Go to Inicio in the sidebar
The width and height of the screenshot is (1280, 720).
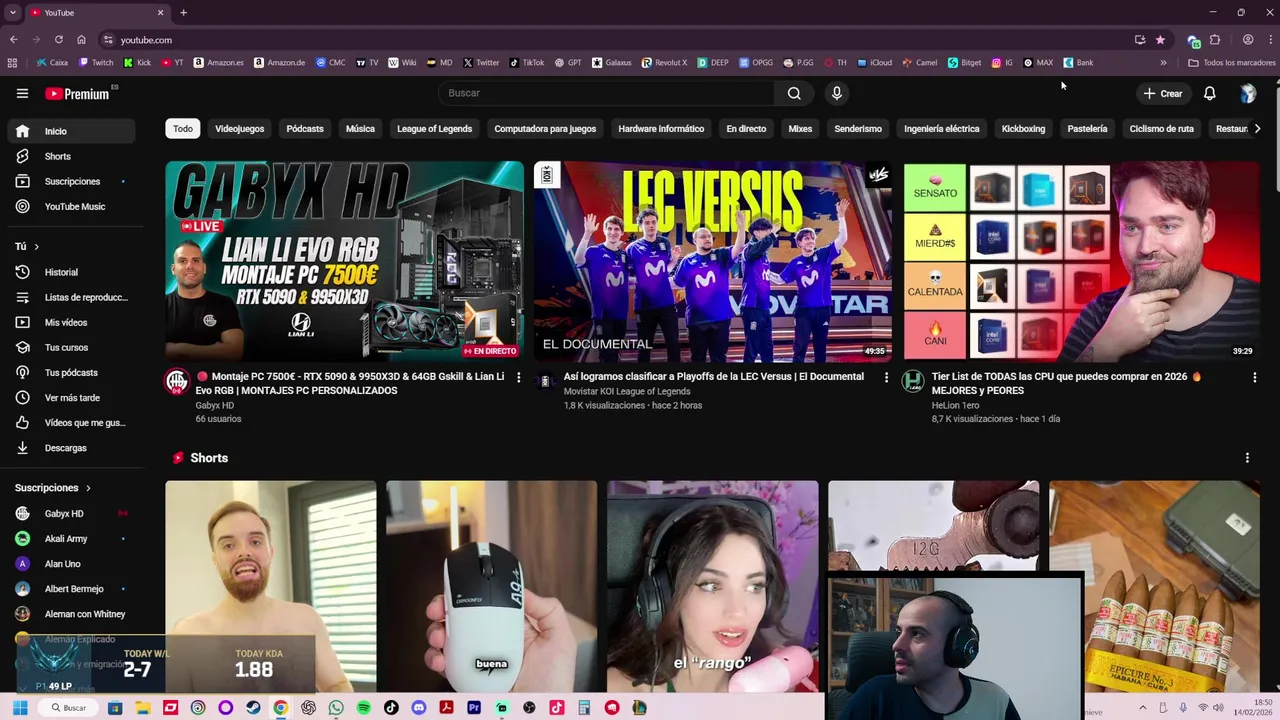pos(71,131)
